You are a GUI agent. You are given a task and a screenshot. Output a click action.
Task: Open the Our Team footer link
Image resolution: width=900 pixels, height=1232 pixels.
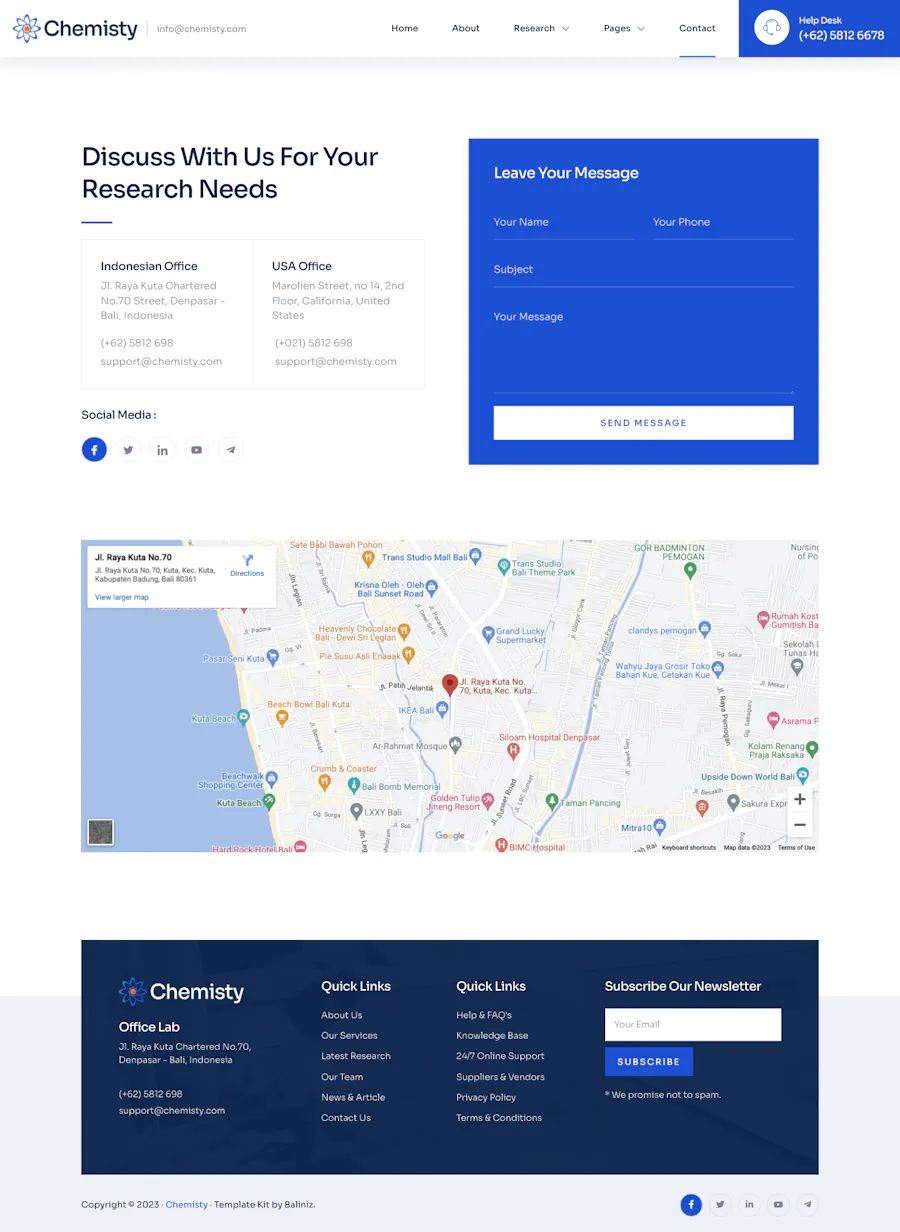(342, 1077)
